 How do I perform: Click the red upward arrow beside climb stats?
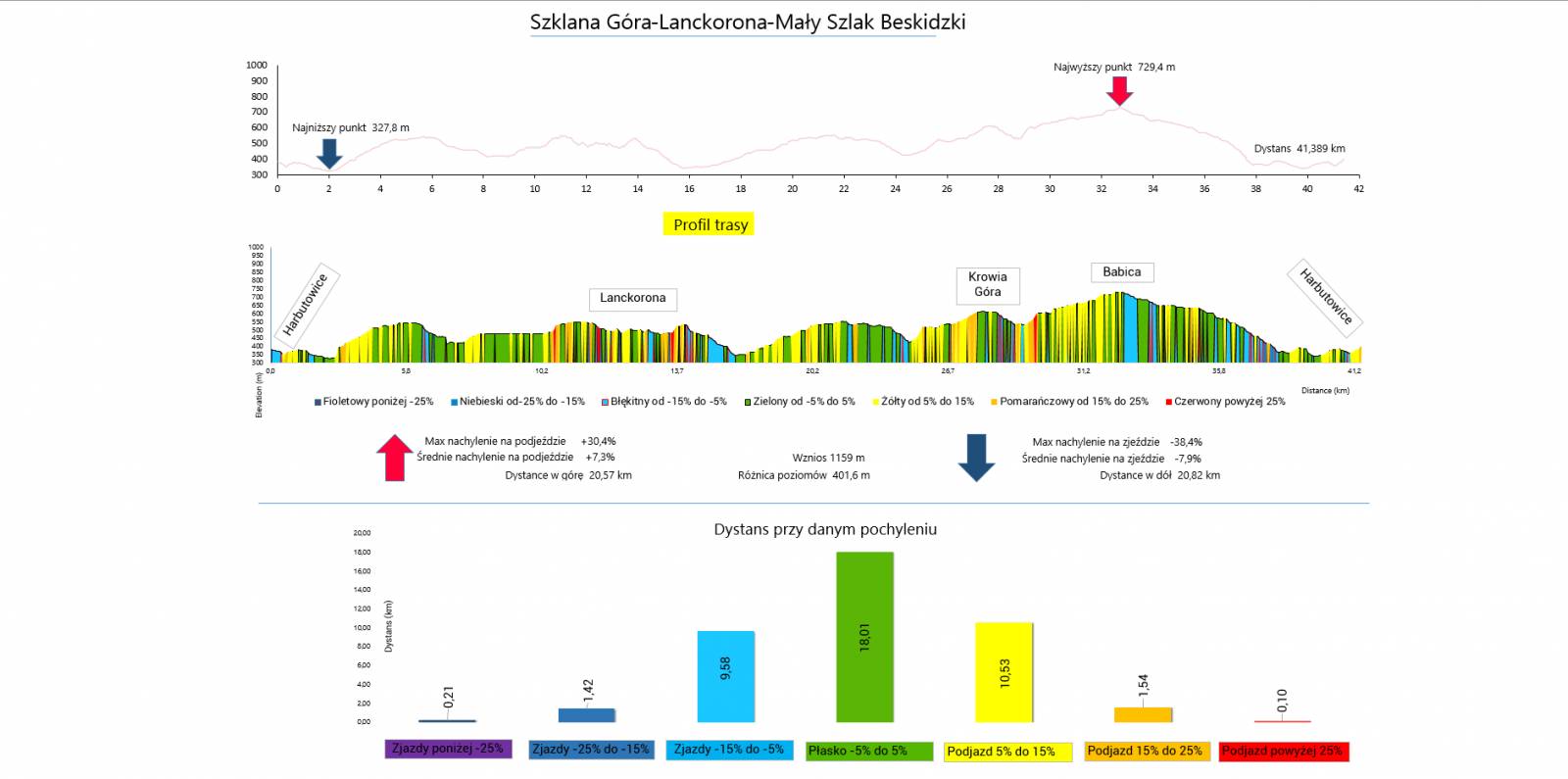coord(394,458)
